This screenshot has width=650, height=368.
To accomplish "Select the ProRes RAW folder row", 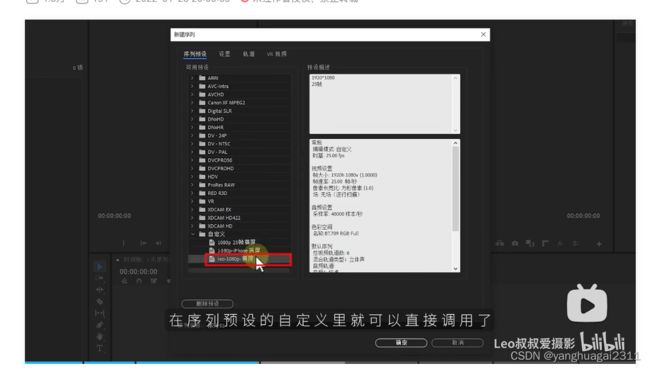I will pyautogui.click(x=239, y=185).
